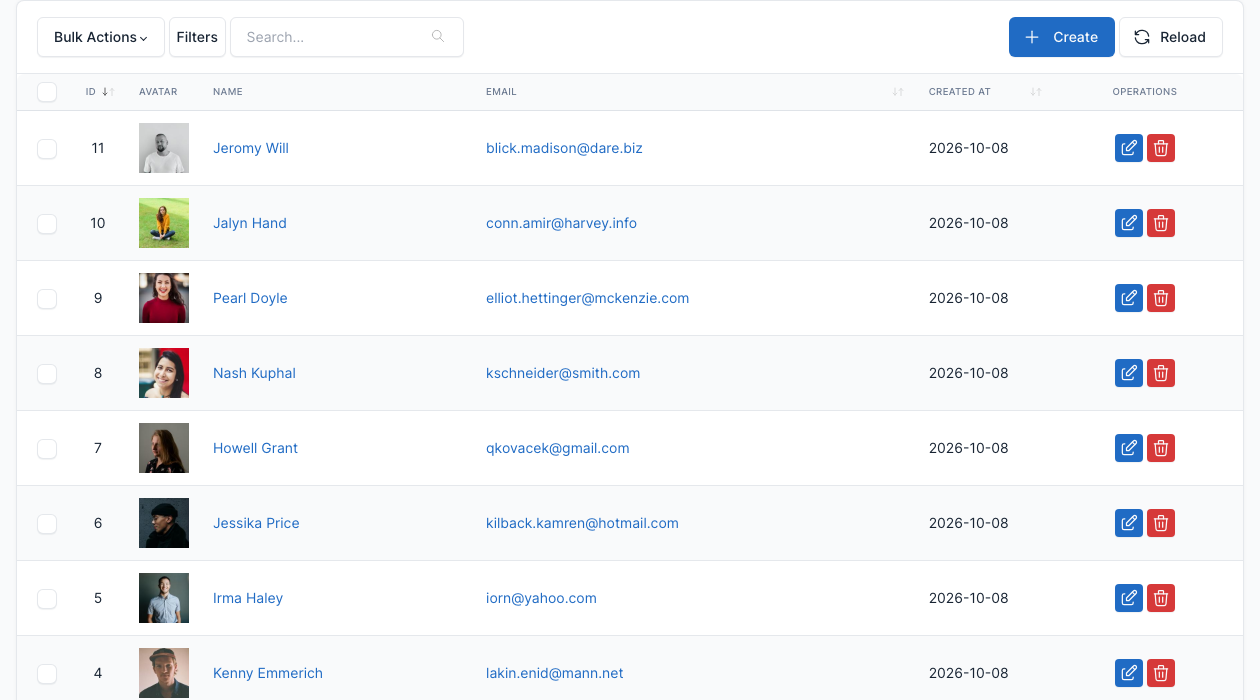
Task: Open the Filters panel
Action: pyautogui.click(x=197, y=37)
